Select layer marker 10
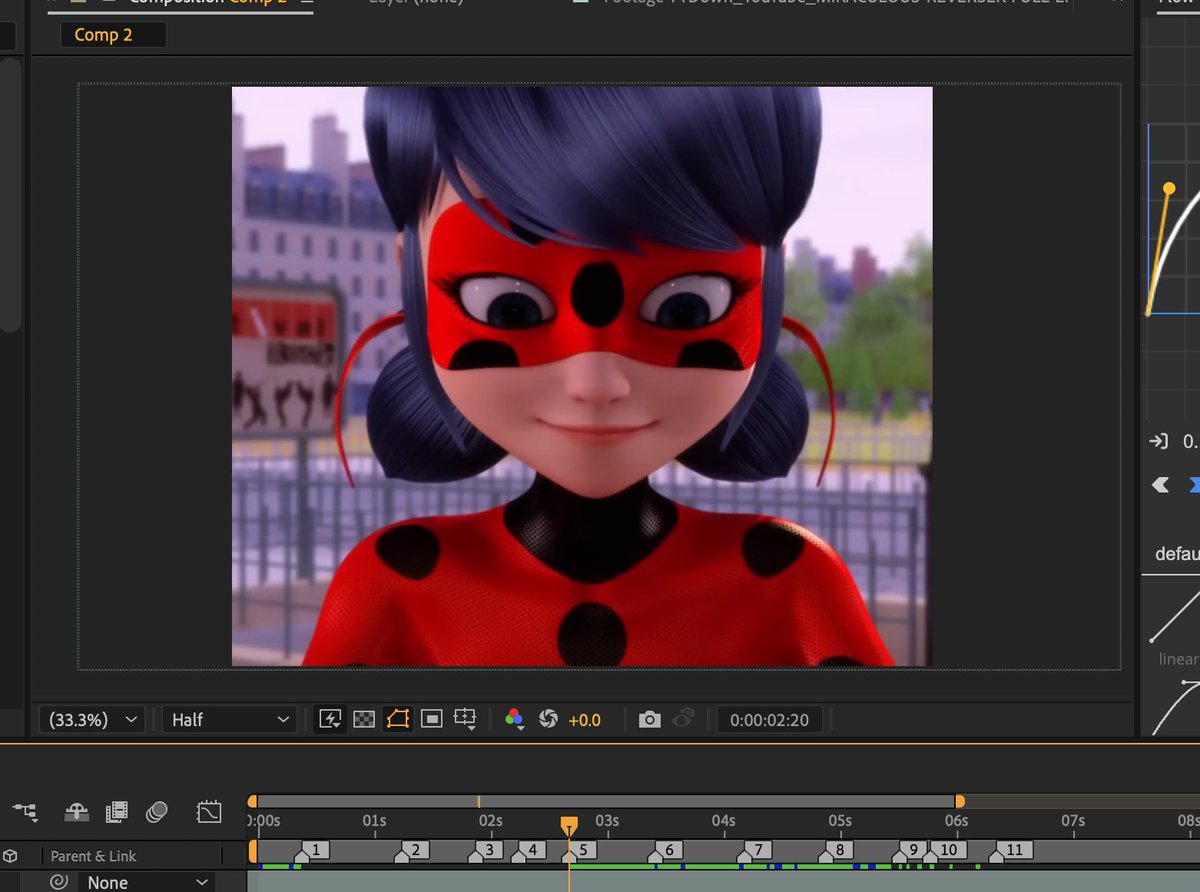 (x=947, y=850)
